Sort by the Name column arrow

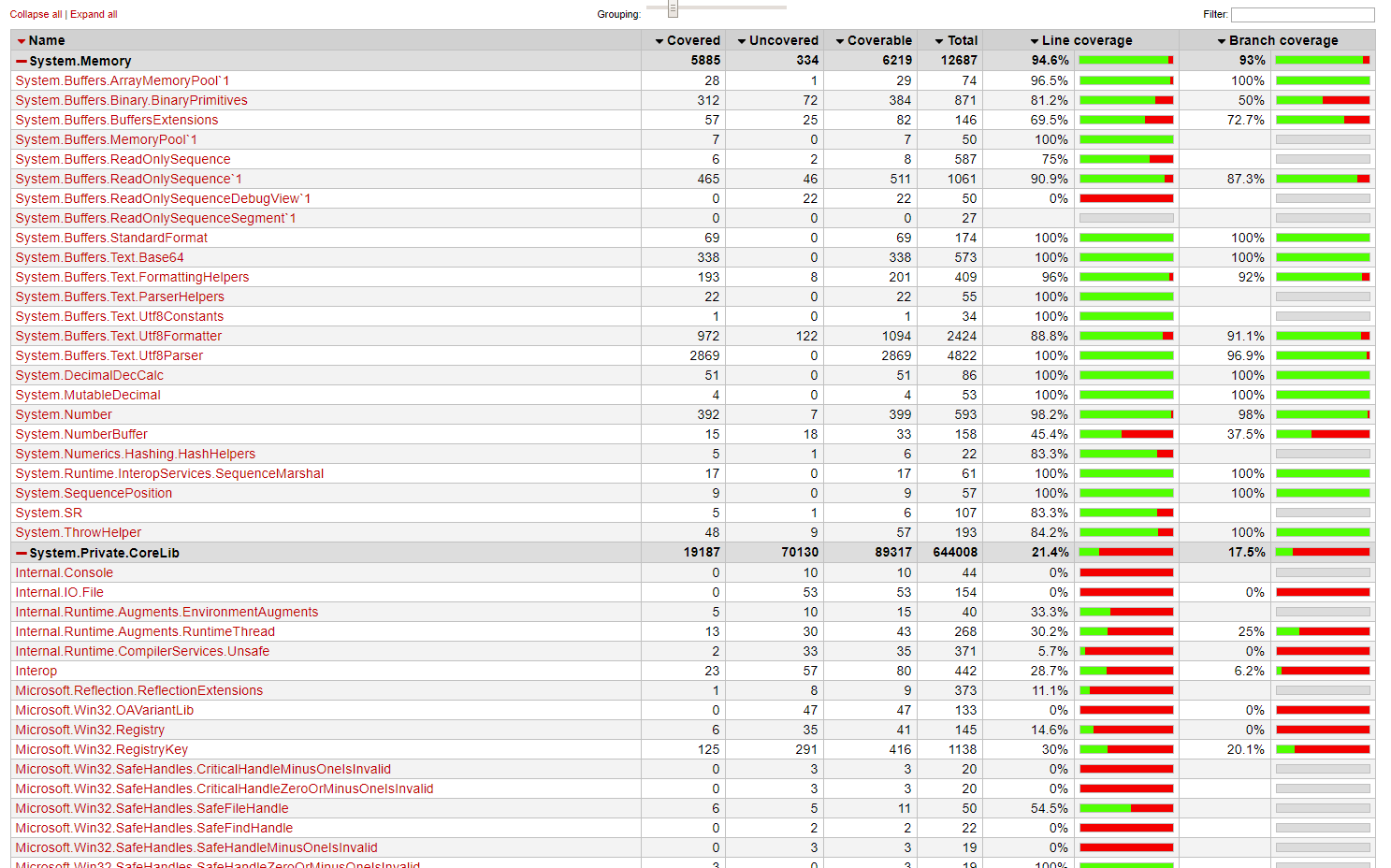click(x=21, y=40)
